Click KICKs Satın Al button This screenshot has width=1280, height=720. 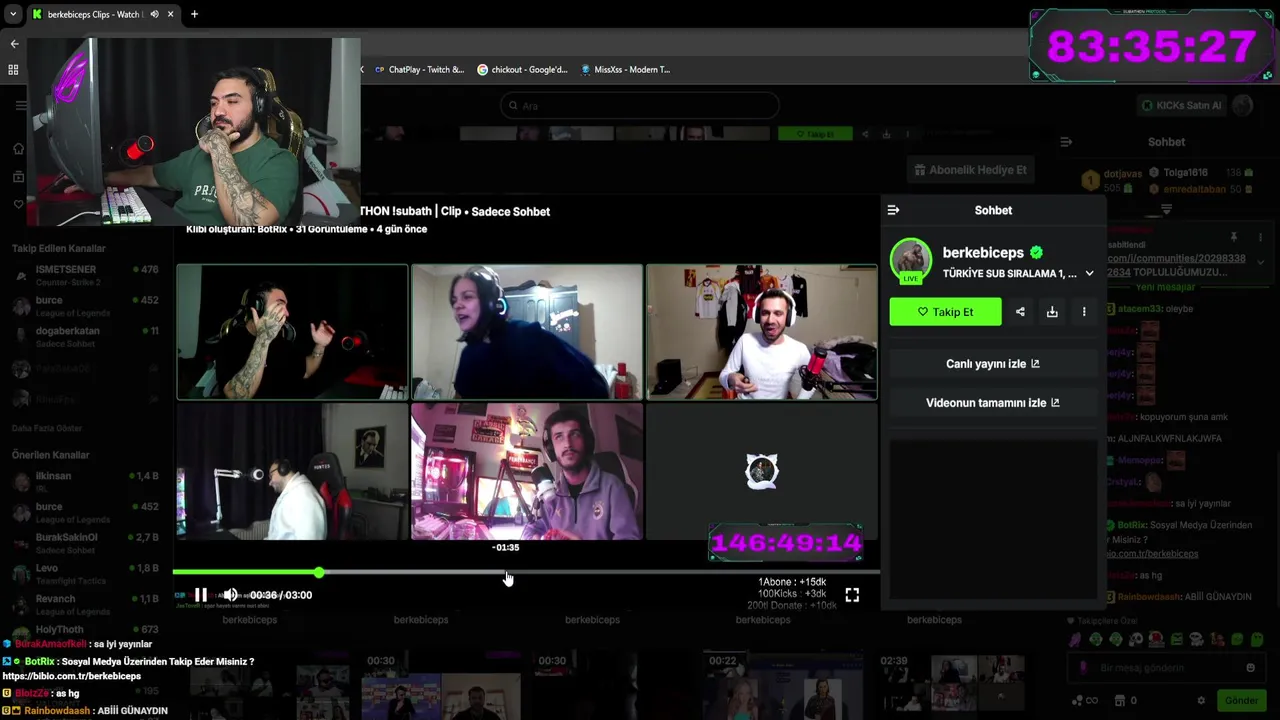pos(1182,105)
